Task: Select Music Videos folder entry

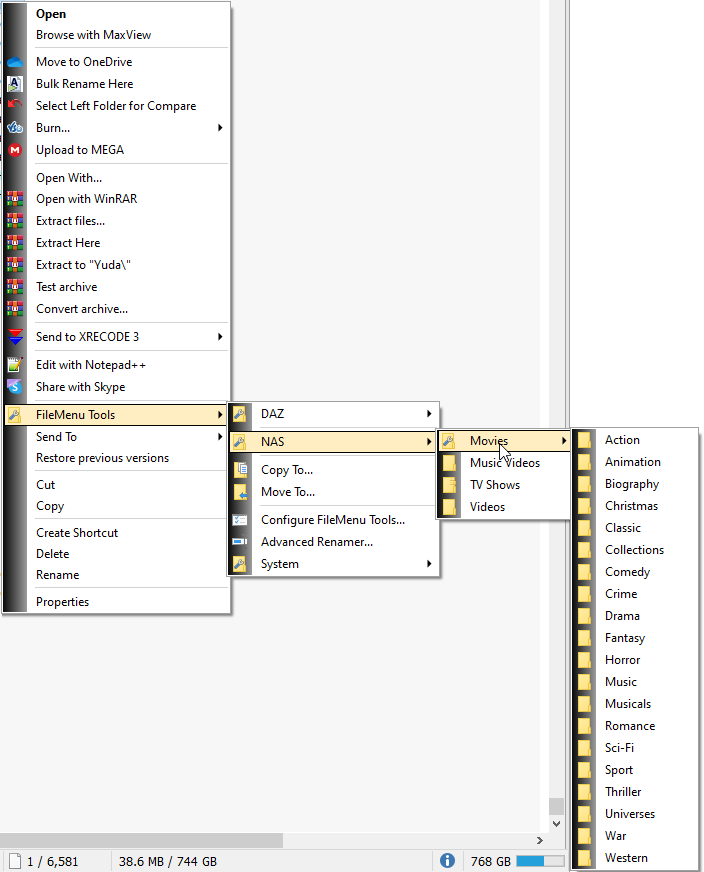Action: pyautogui.click(x=505, y=463)
